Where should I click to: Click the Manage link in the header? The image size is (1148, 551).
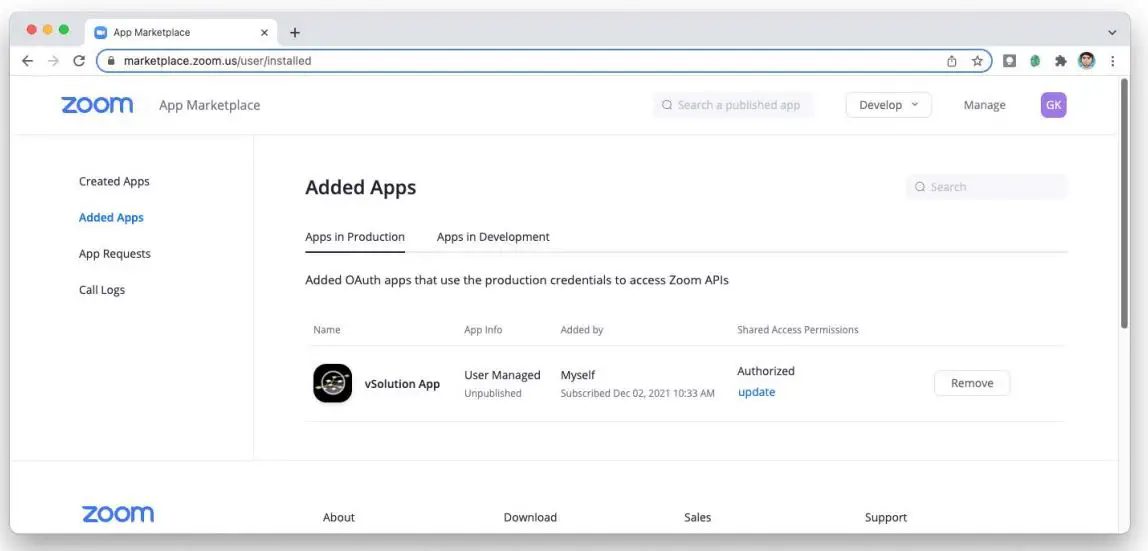(x=984, y=105)
